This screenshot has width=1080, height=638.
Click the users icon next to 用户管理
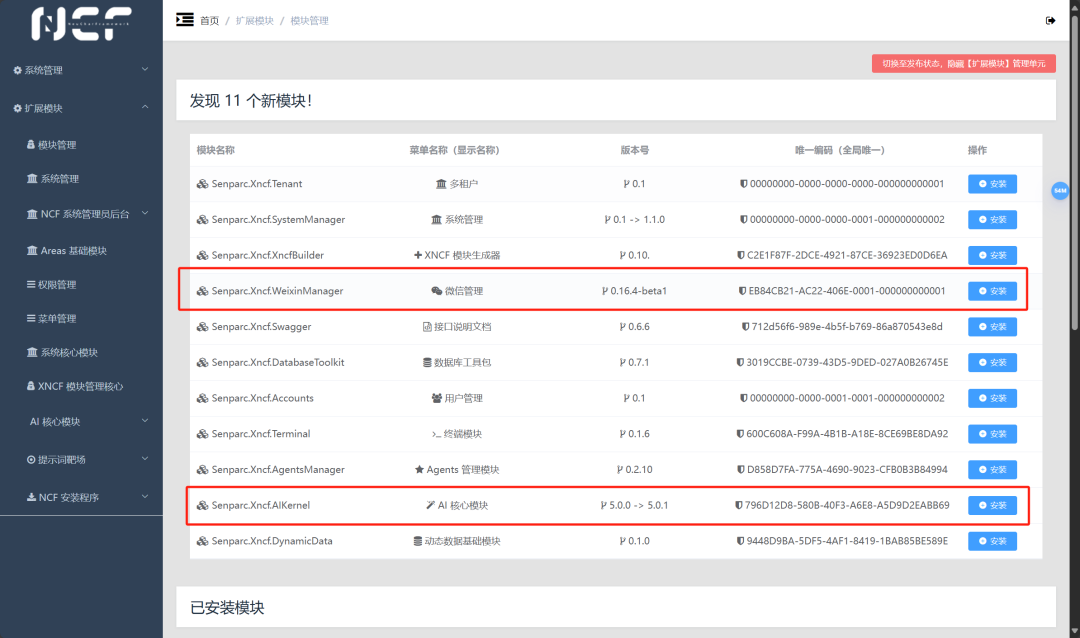click(x=437, y=398)
